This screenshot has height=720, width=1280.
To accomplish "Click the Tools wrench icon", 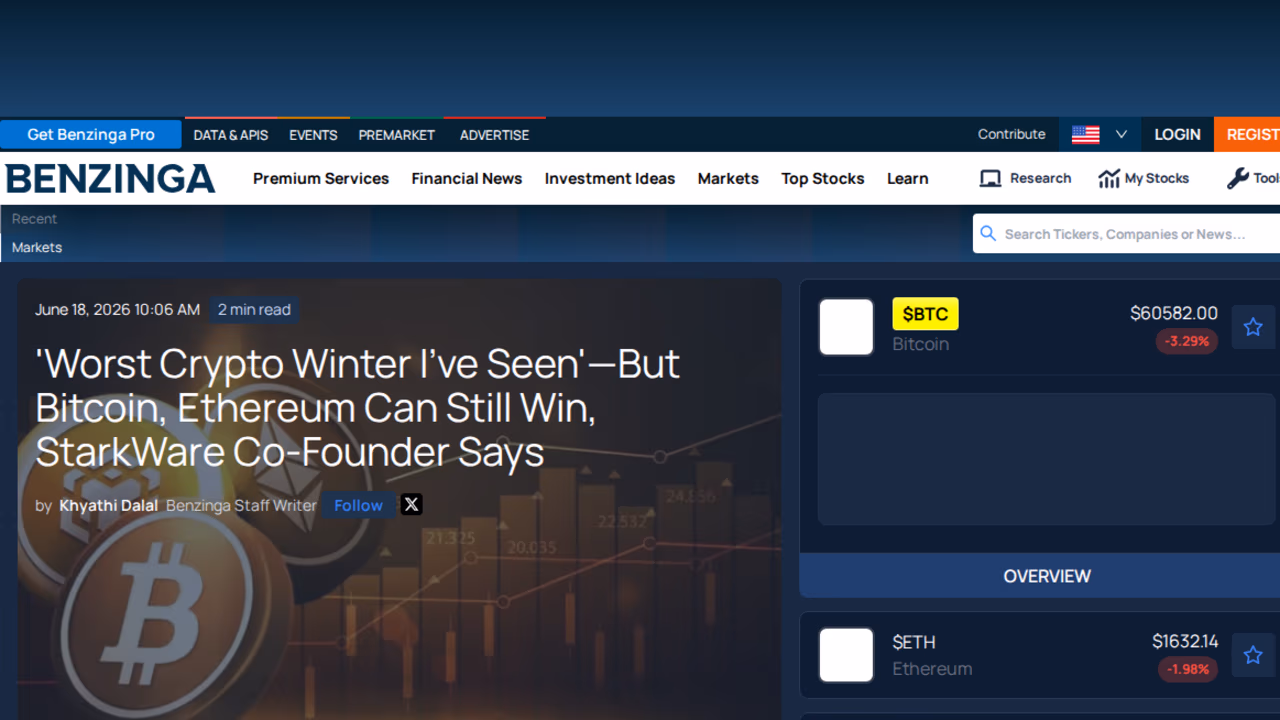I will point(1237,178).
